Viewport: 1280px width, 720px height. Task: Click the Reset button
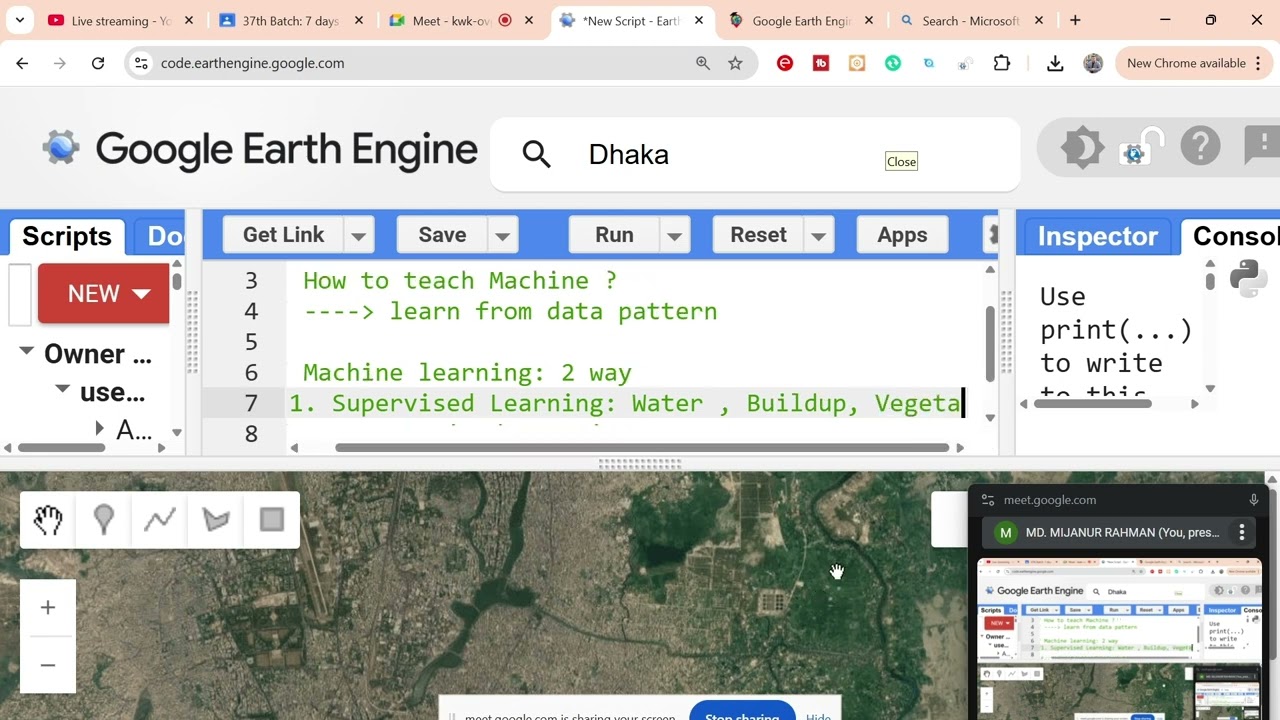tap(758, 235)
